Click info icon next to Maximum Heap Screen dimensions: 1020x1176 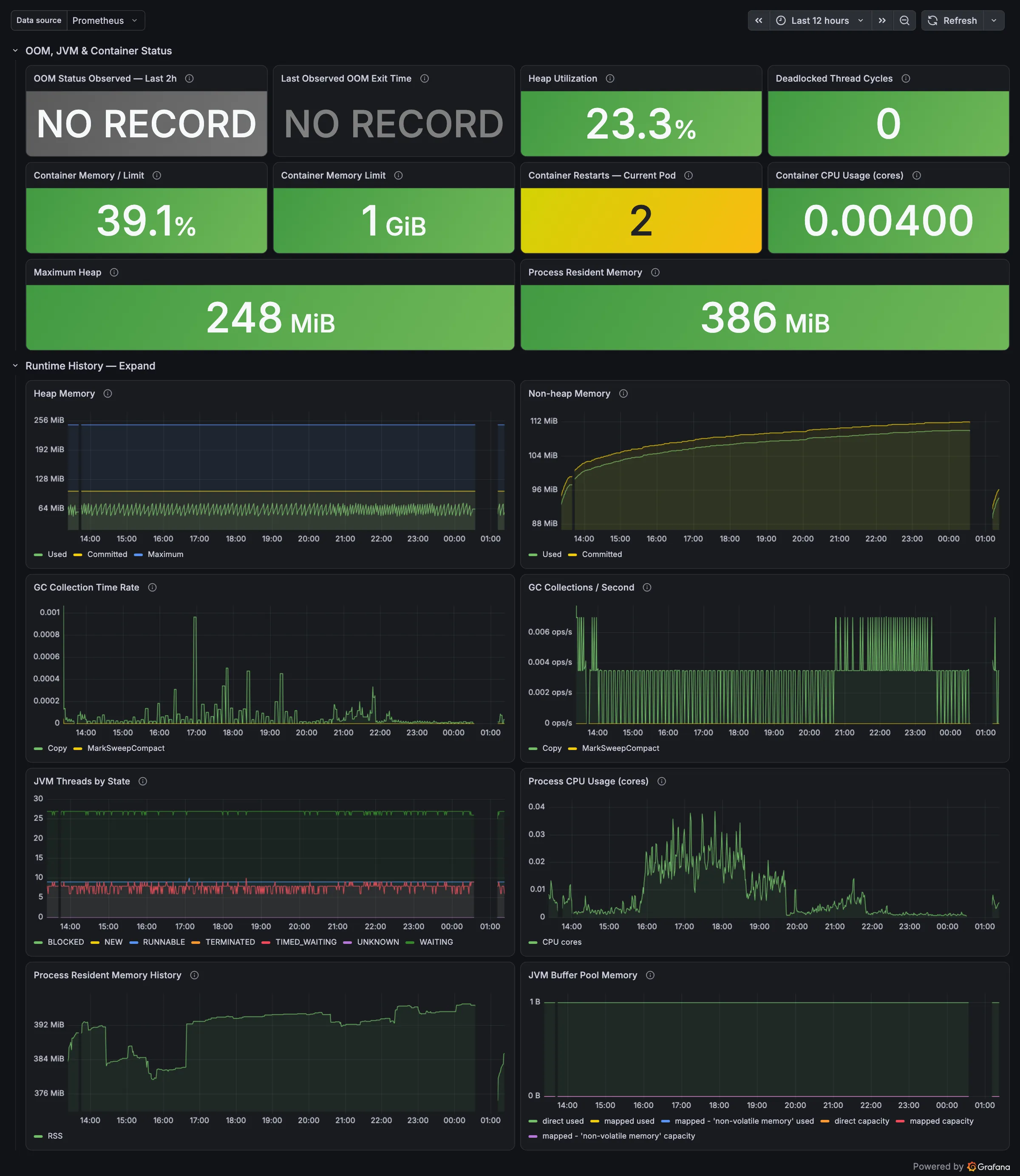[114, 272]
